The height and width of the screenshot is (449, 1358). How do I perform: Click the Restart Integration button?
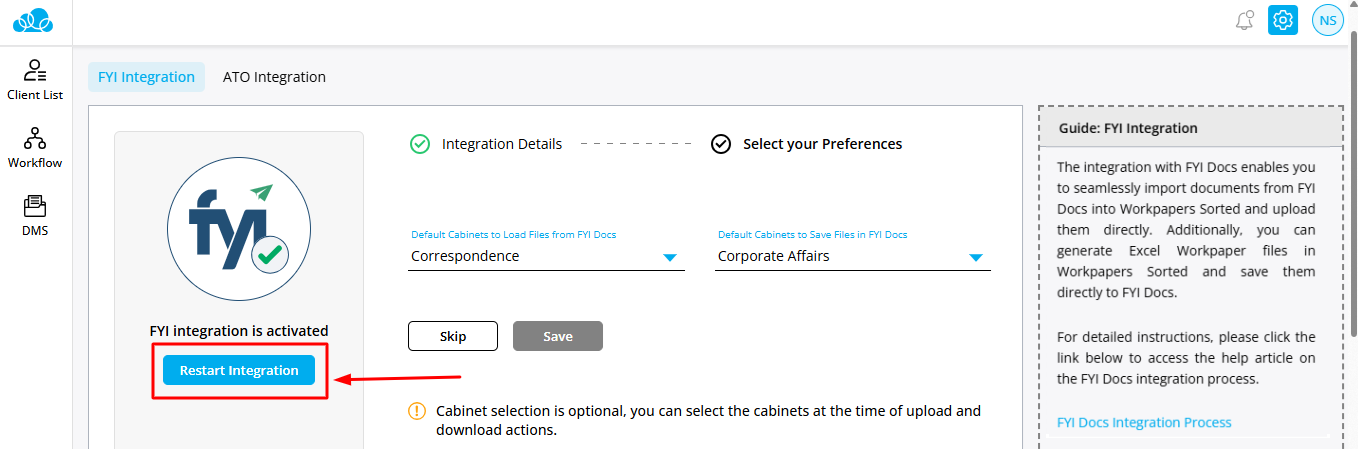[239, 371]
